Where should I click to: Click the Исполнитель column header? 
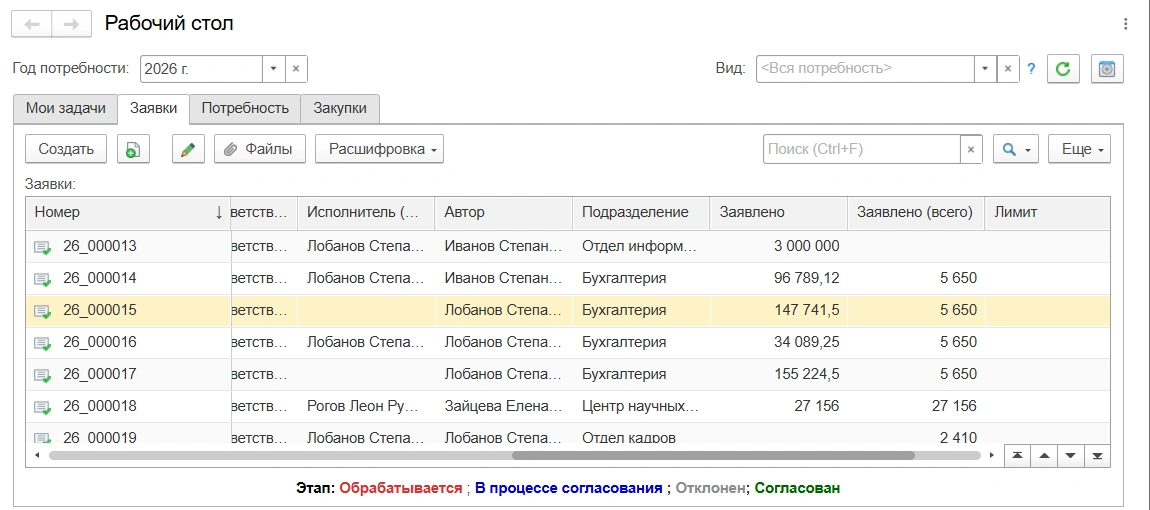pyautogui.click(x=367, y=213)
